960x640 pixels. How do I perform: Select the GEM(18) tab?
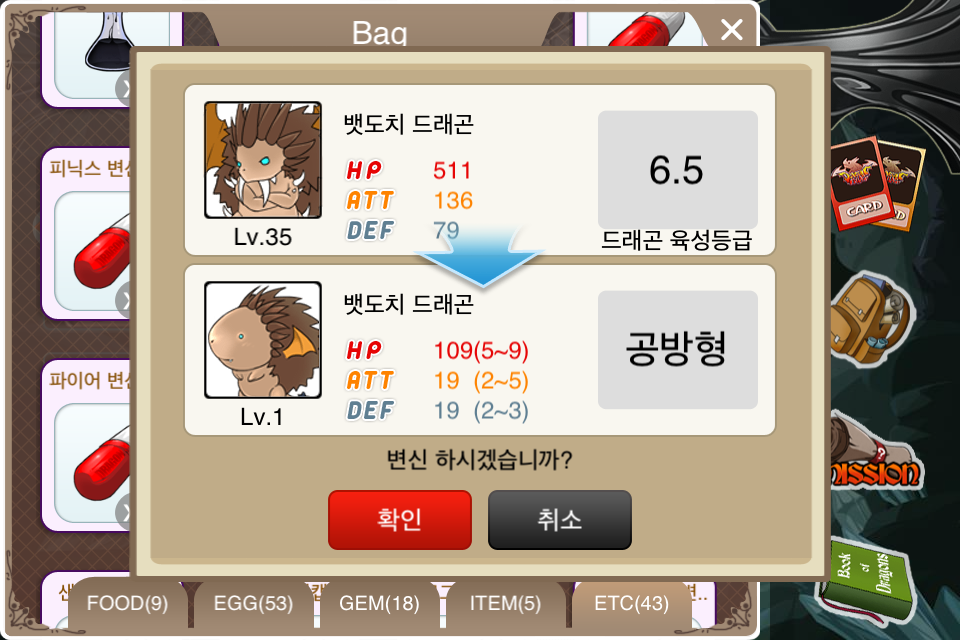click(379, 604)
